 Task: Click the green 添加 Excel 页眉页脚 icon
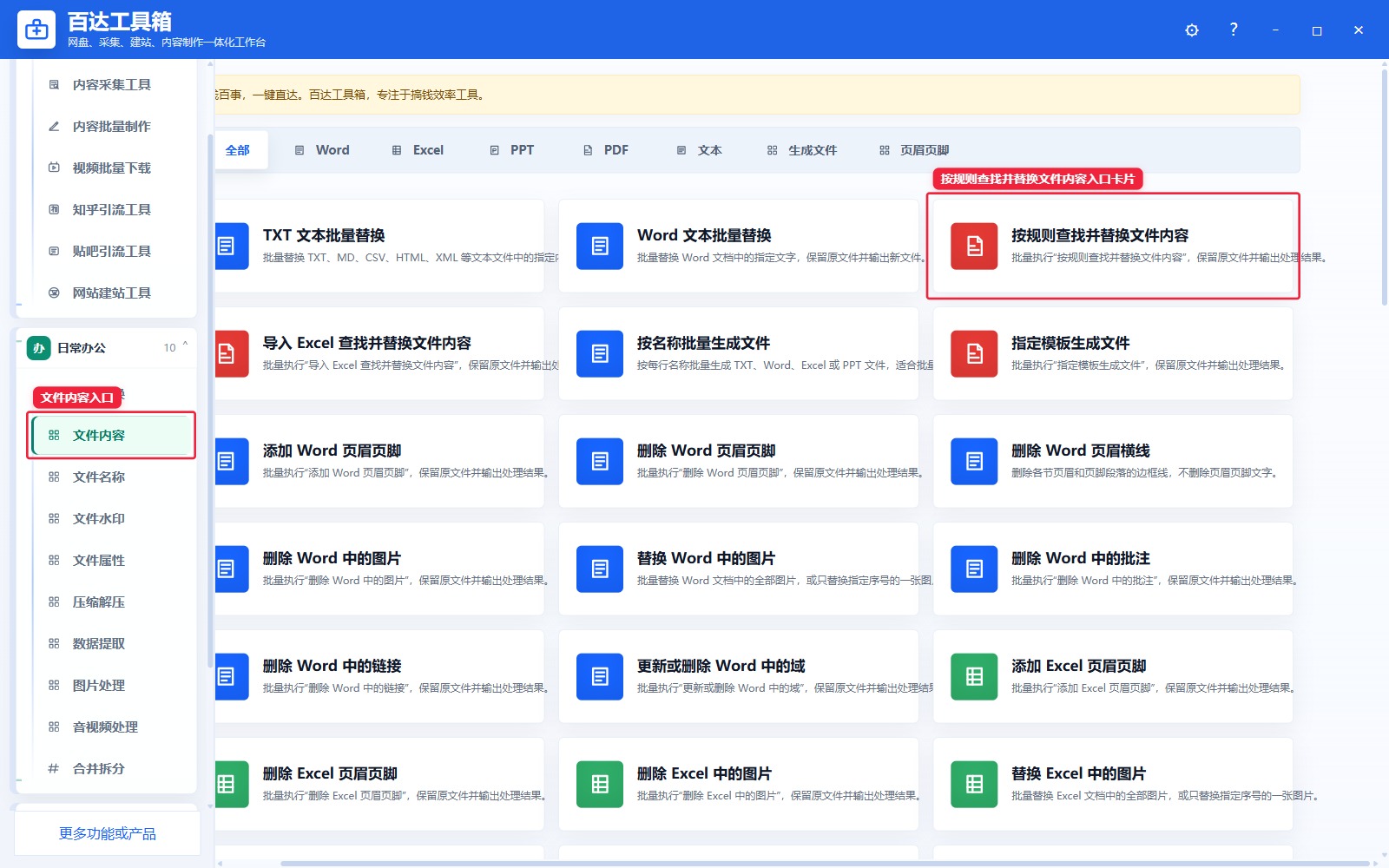pos(974,677)
